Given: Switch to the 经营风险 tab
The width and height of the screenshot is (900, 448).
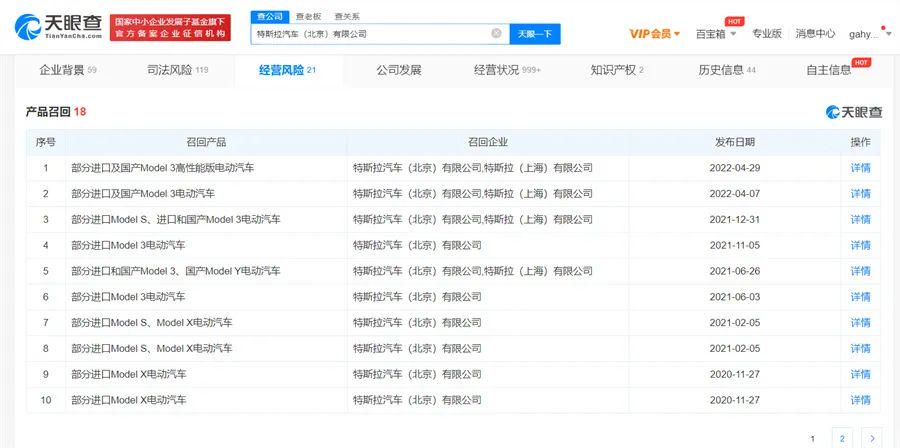Looking at the screenshot, I should 288,71.
